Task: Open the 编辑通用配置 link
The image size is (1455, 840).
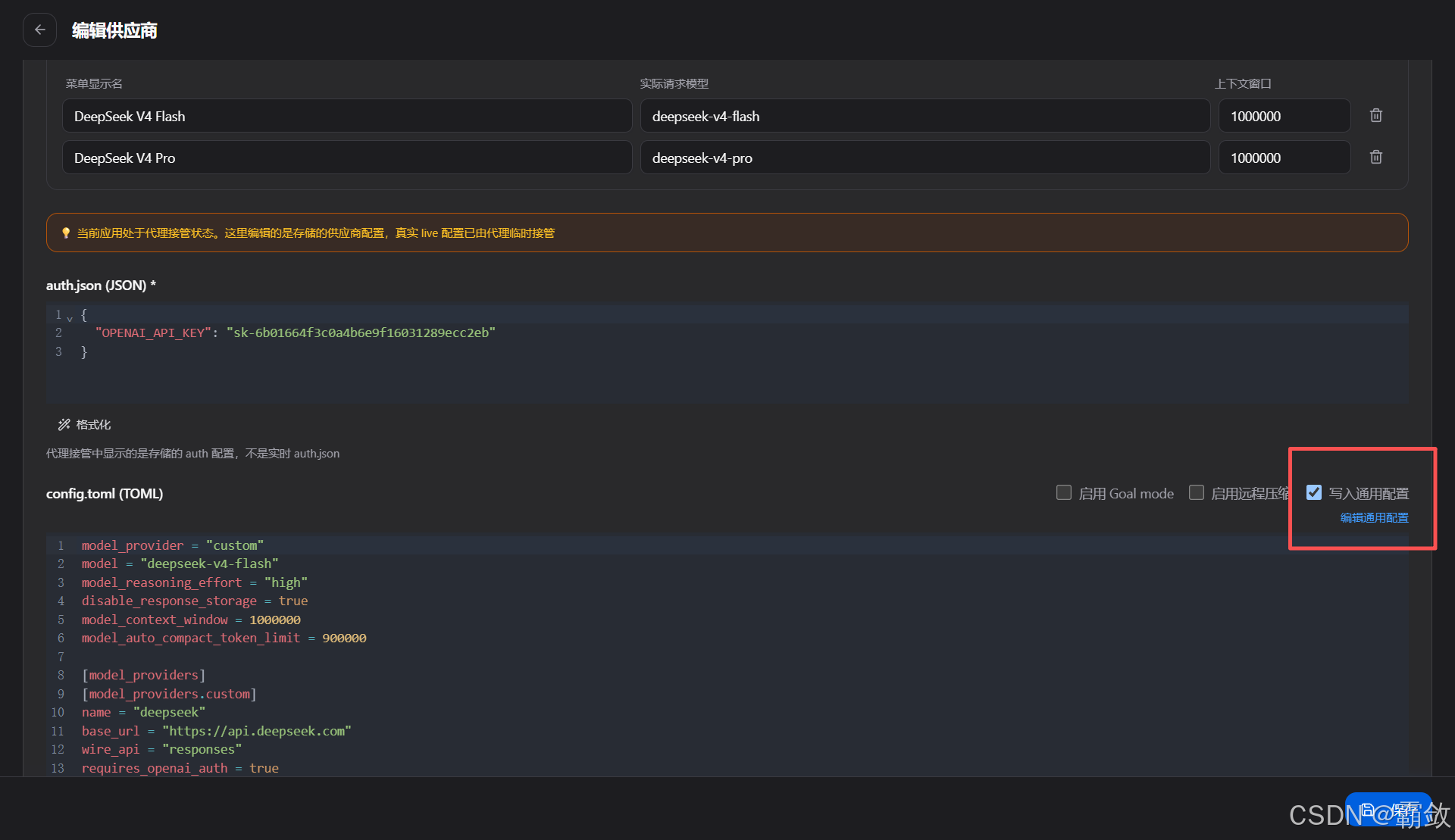Action: [1375, 518]
